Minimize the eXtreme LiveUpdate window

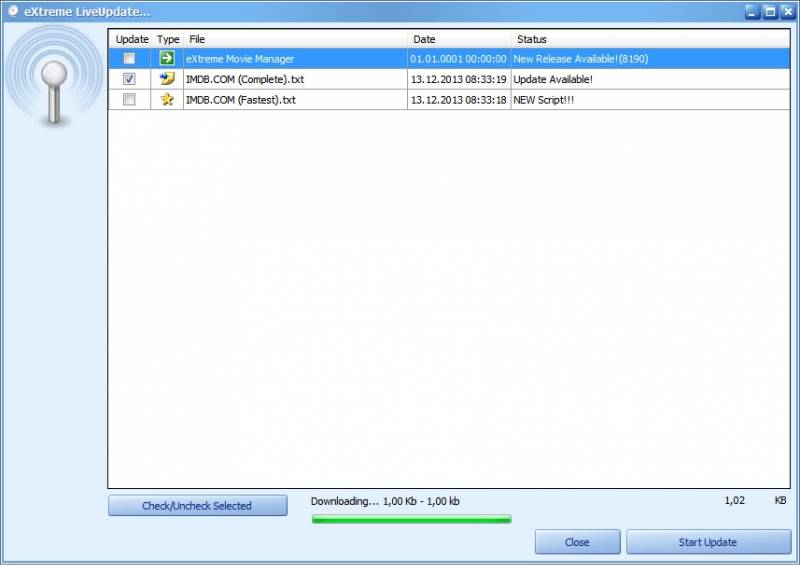[753, 12]
